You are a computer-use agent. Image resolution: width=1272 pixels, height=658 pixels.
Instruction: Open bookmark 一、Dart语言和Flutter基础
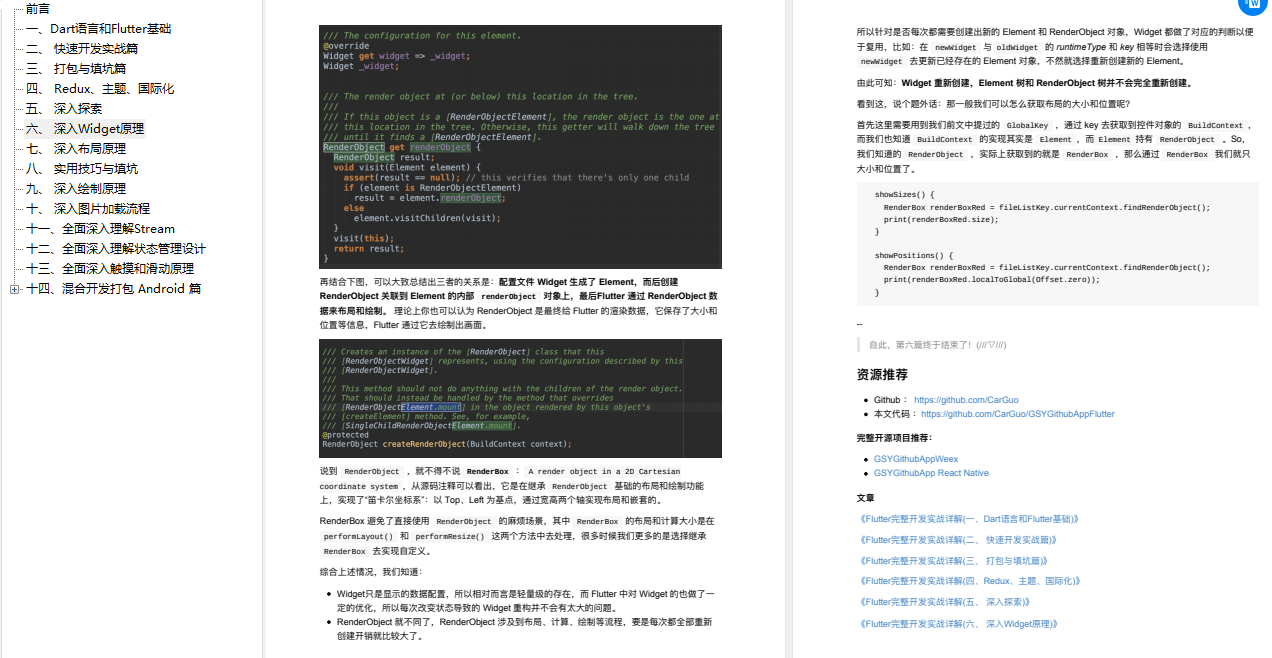(x=98, y=28)
